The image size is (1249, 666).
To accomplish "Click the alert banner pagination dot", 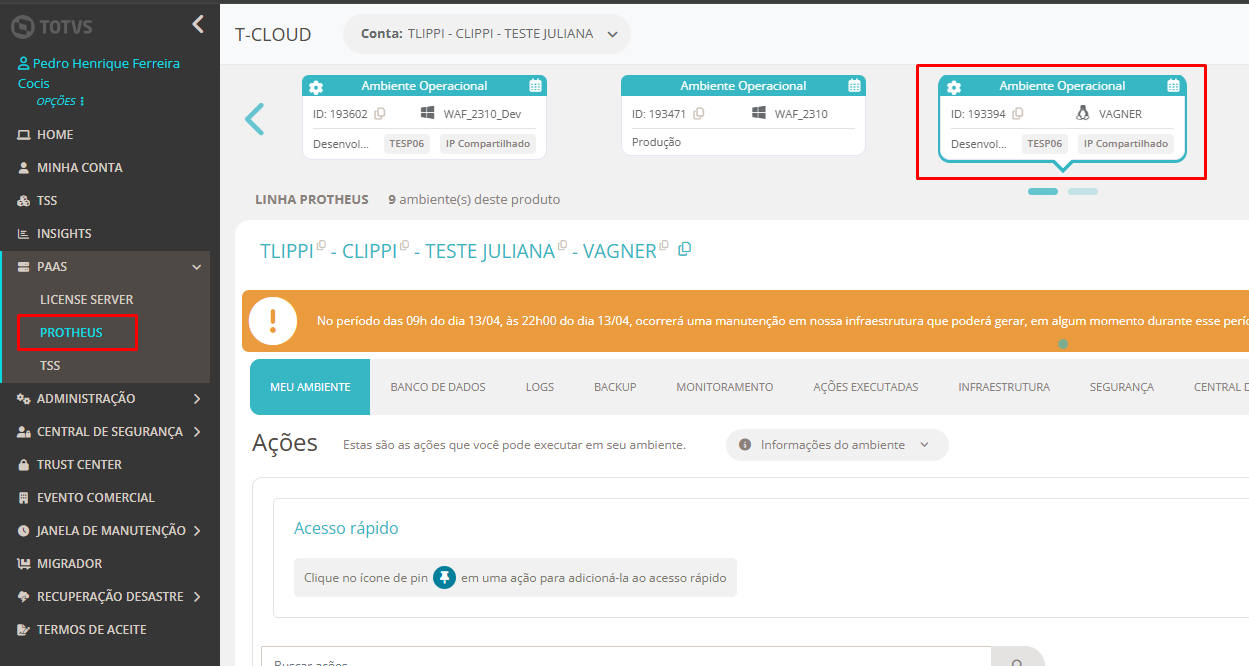I will click(1063, 344).
